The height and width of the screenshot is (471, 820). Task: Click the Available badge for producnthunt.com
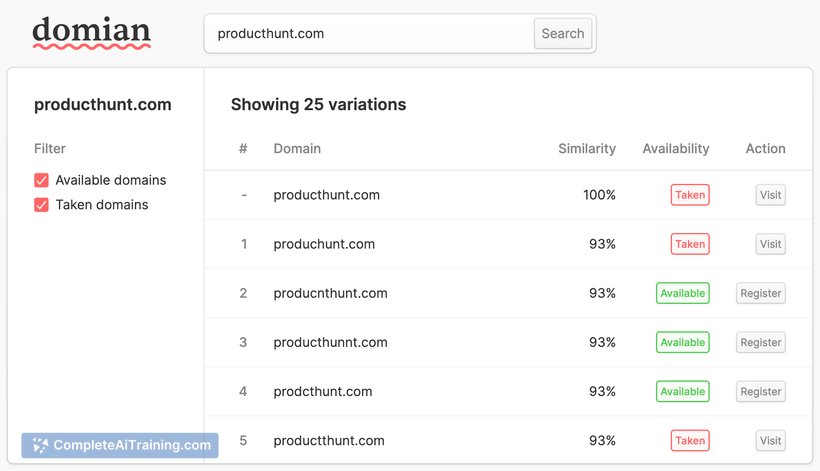pos(683,293)
